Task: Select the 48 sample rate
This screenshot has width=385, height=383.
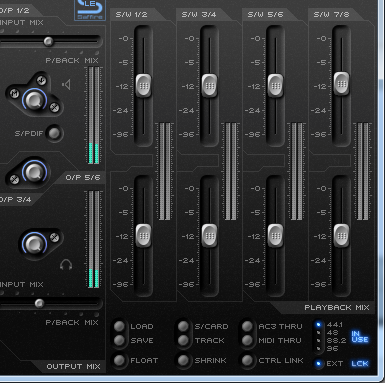Action: click(x=318, y=332)
